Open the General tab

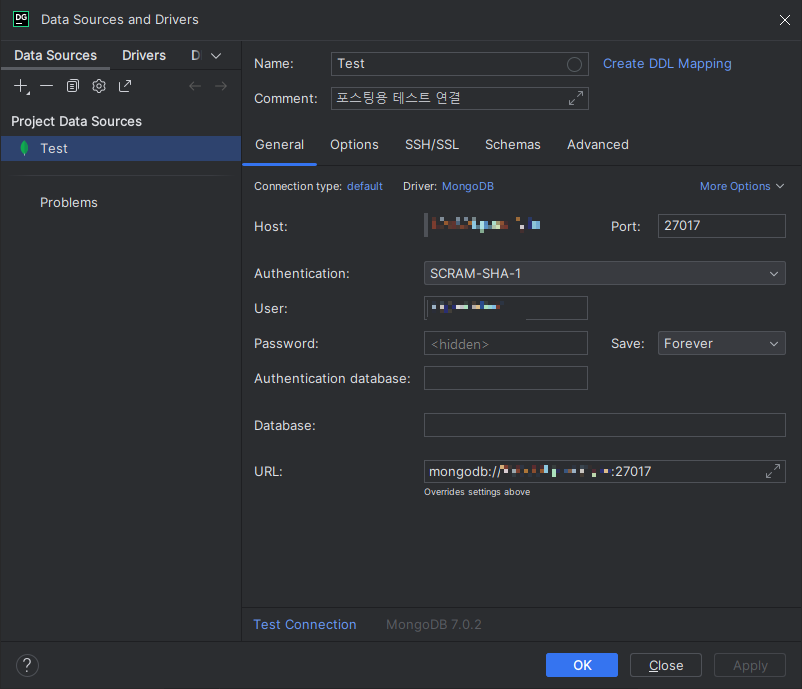[279, 145]
